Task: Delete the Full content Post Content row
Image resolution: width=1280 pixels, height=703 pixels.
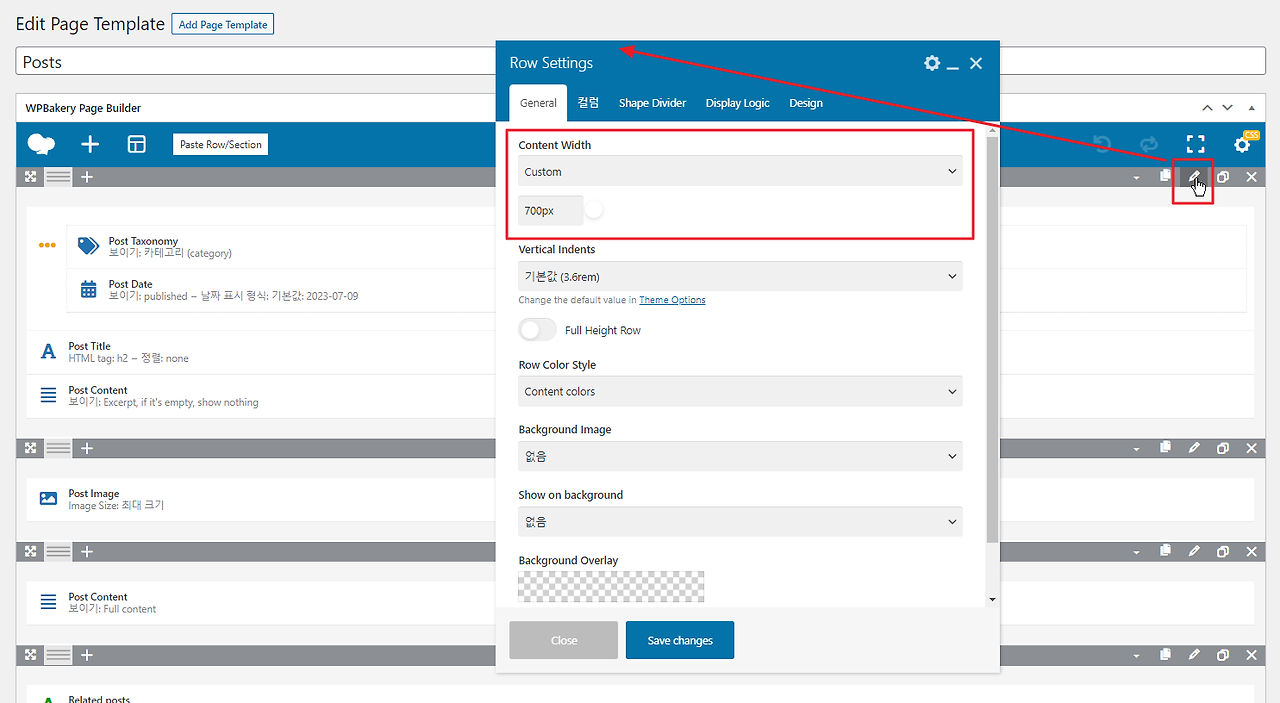Action: click(1251, 552)
